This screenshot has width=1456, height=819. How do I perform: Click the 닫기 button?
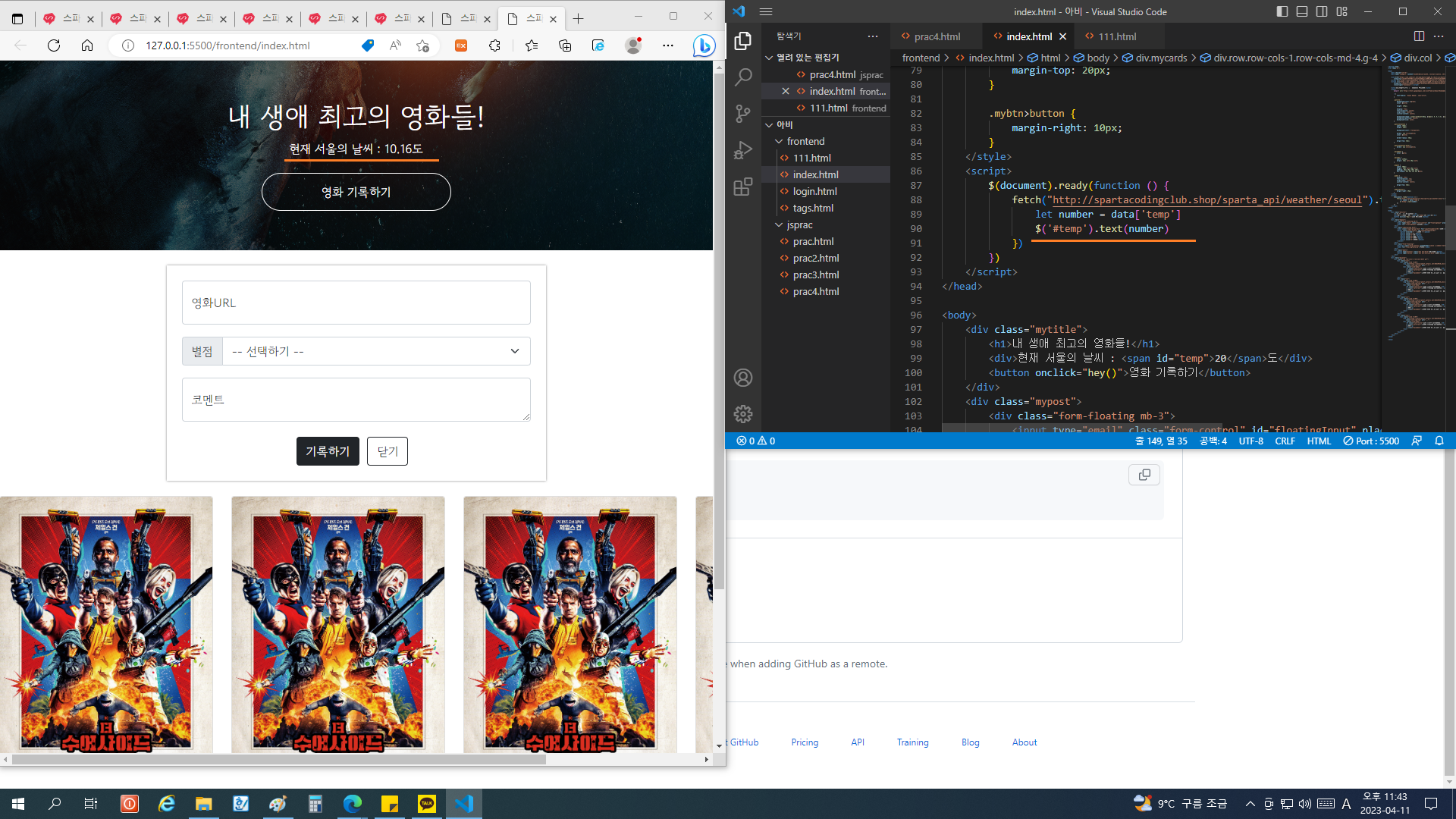click(388, 451)
